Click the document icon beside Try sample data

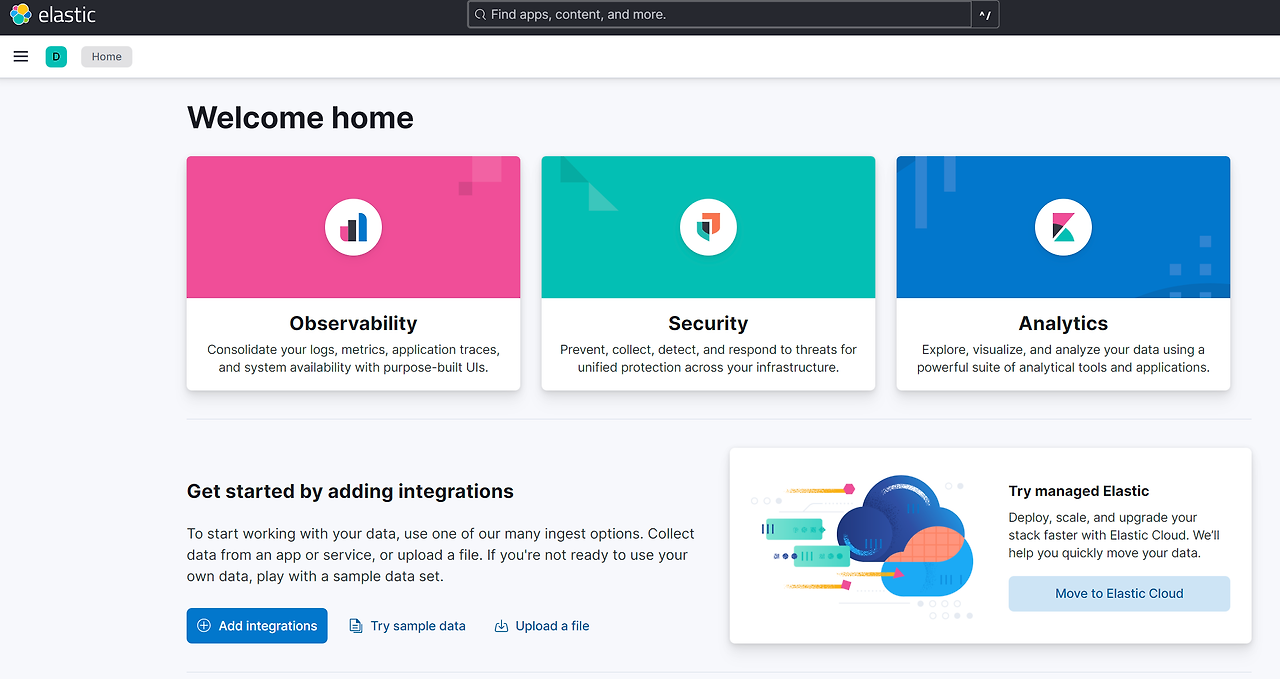tap(355, 626)
